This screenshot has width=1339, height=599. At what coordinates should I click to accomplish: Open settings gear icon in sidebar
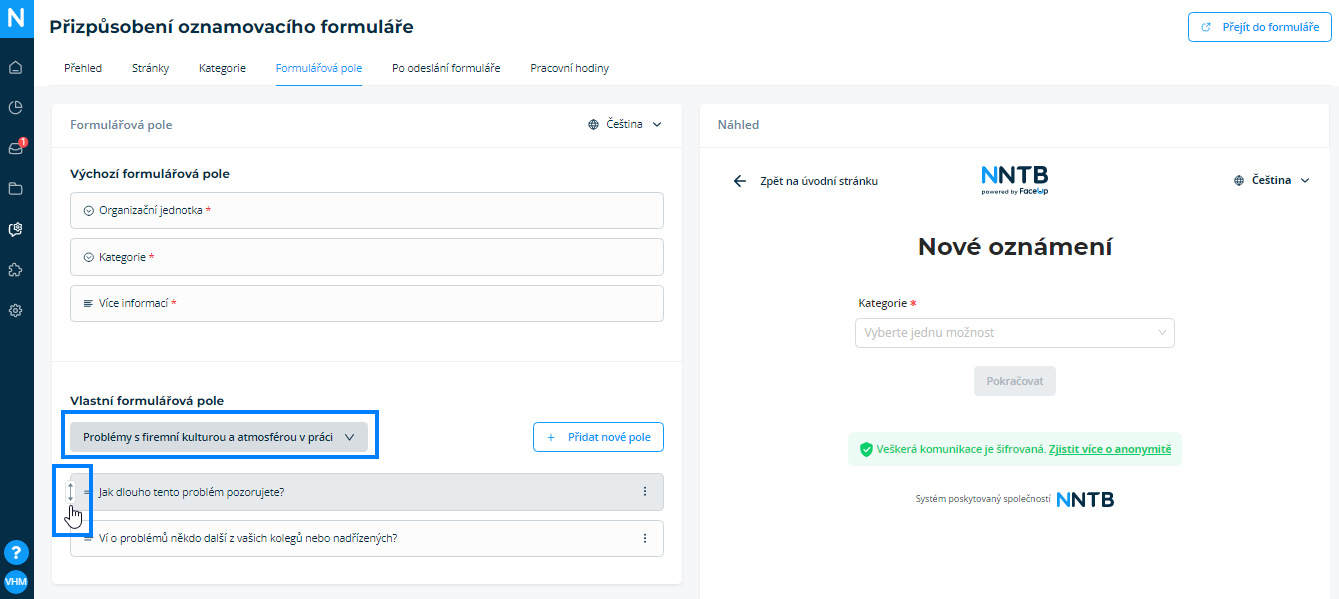[15, 310]
